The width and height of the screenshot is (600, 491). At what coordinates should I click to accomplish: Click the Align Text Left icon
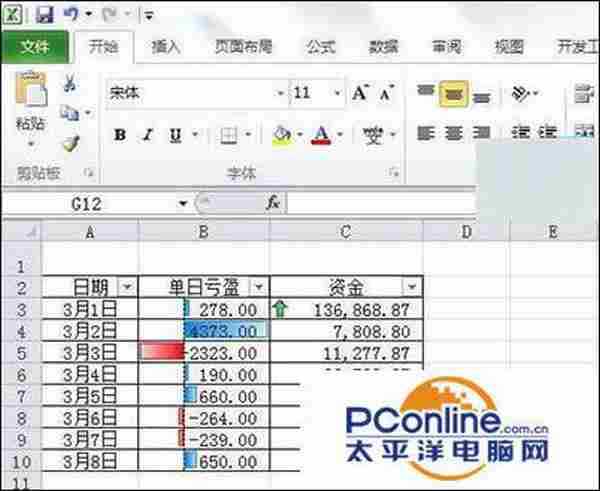tap(426, 133)
